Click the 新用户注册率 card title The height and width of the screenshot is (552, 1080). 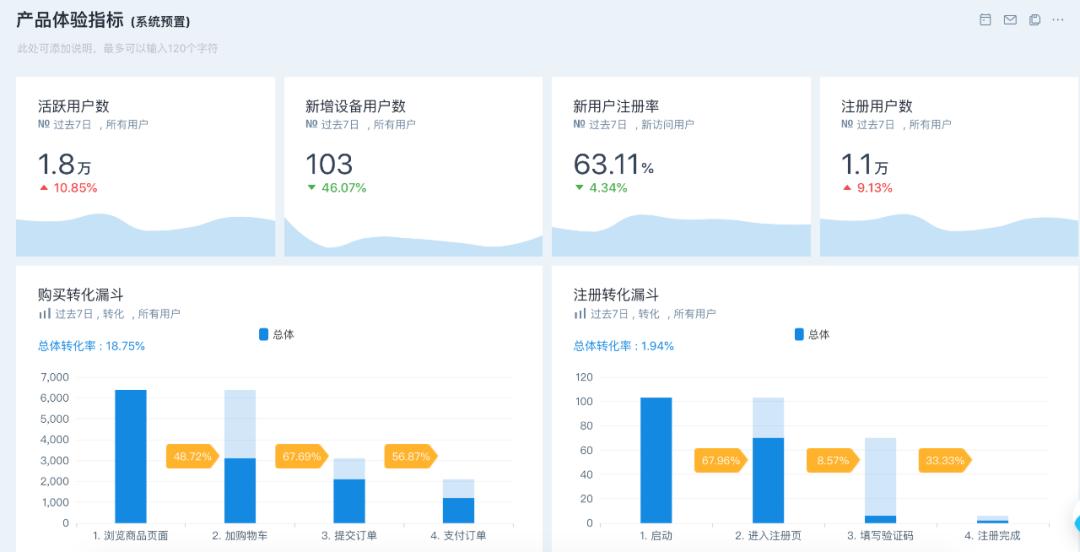pos(616,106)
